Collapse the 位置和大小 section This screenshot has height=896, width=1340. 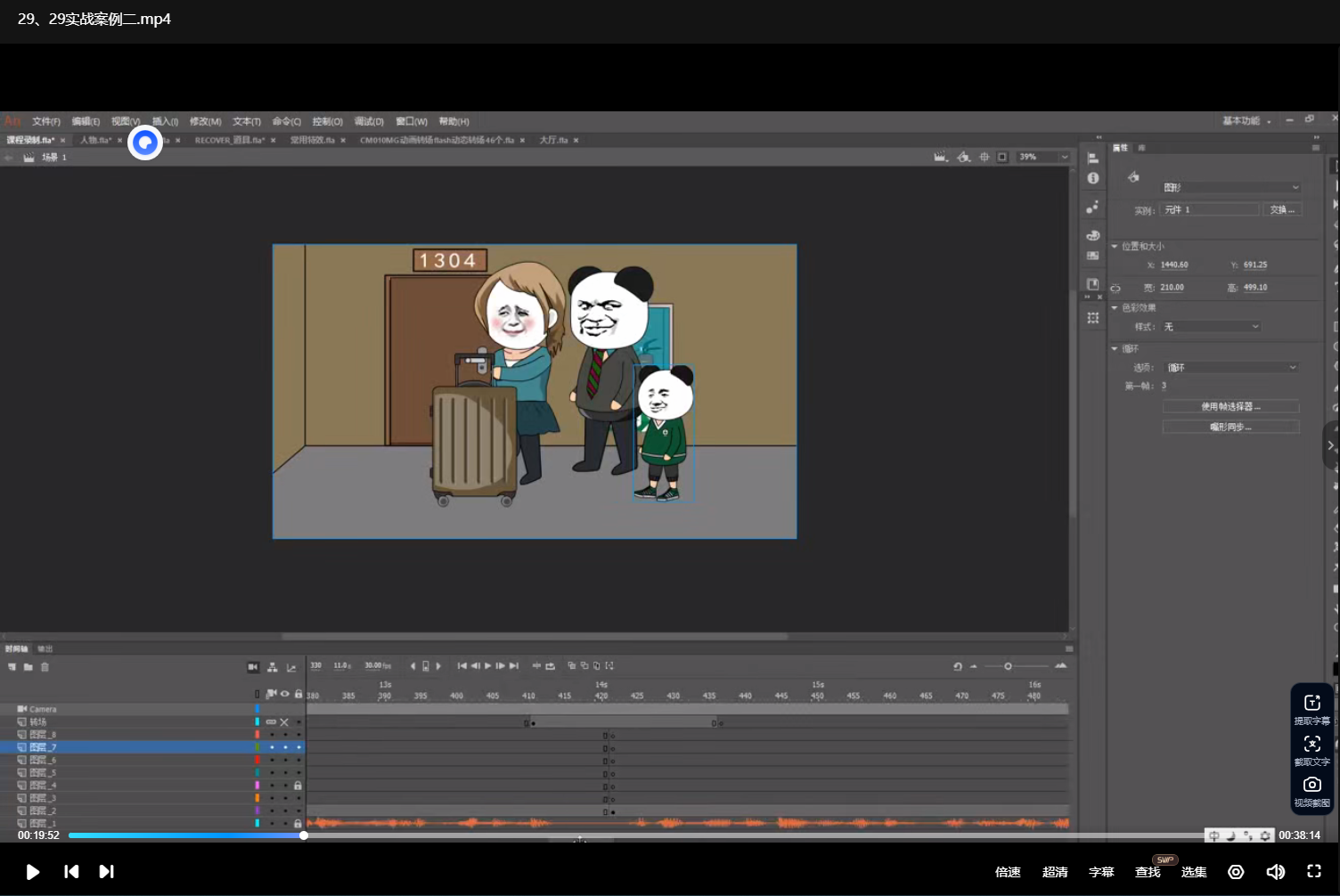tap(1115, 246)
